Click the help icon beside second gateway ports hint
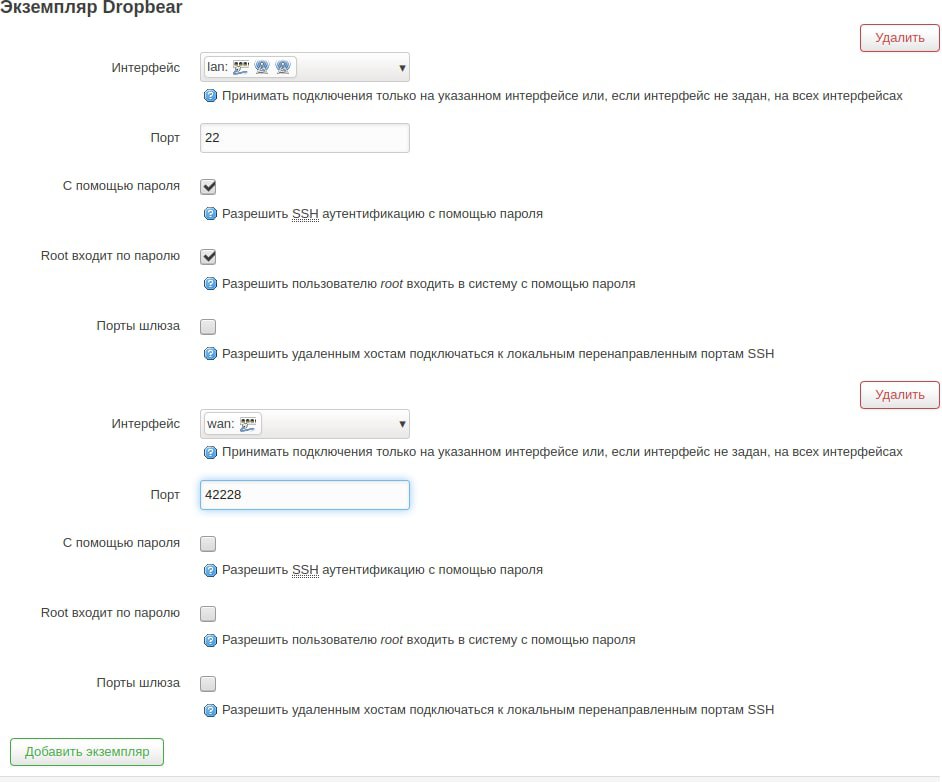This screenshot has height=782, width=942. tap(210, 711)
